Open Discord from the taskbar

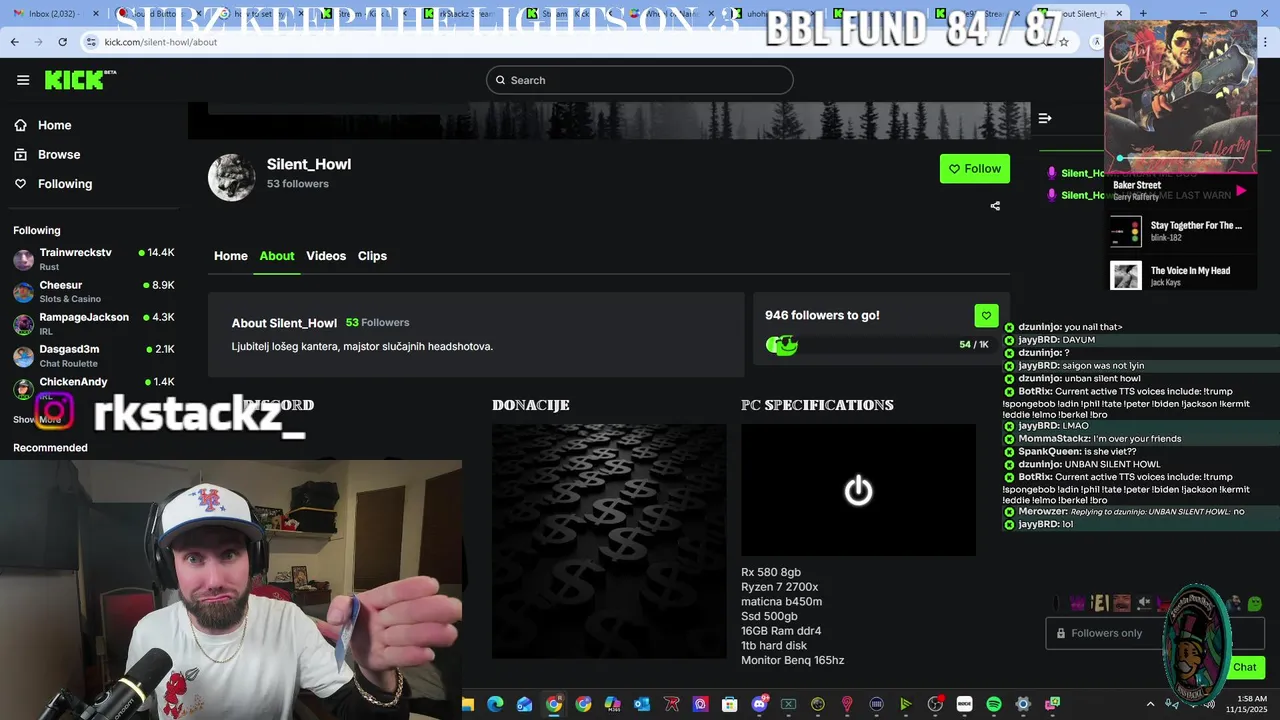(759, 704)
